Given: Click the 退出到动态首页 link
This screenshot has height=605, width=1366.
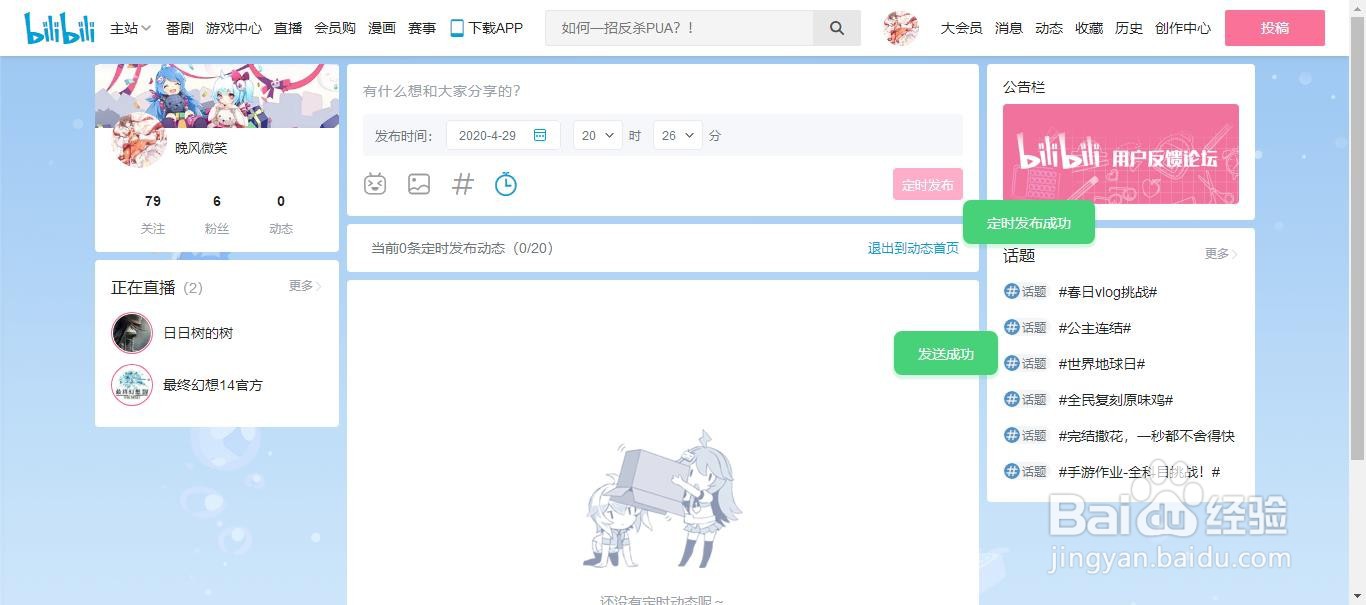Looking at the screenshot, I should [911, 248].
